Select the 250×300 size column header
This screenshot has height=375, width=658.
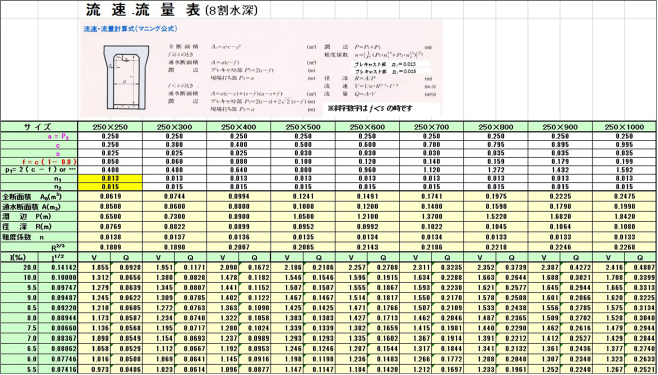tap(175, 127)
